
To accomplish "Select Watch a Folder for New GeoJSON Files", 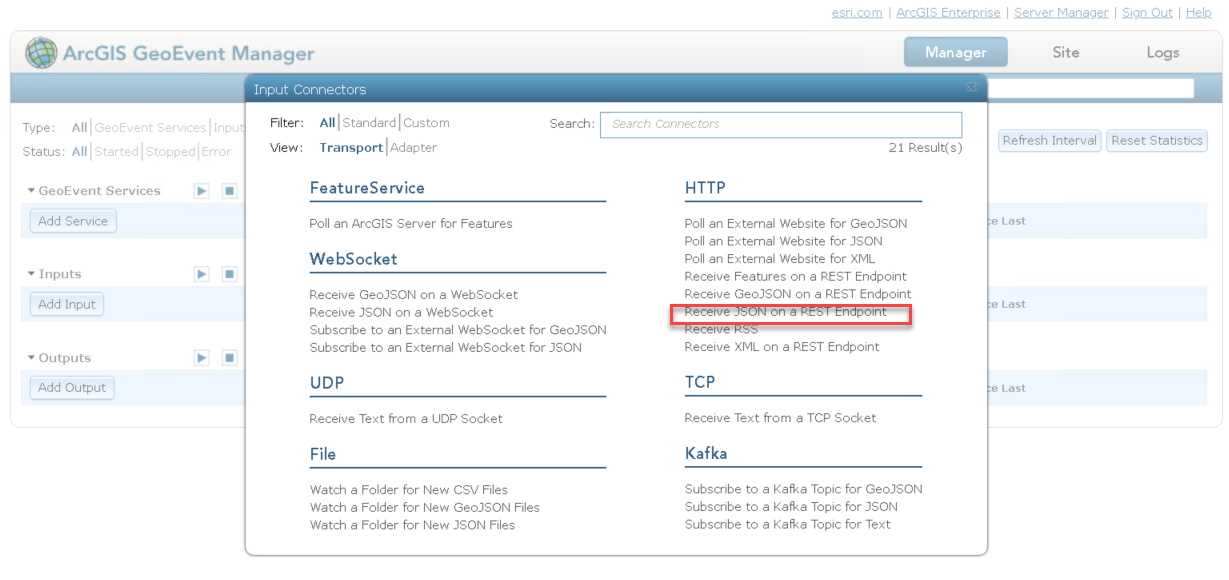I will (425, 507).
